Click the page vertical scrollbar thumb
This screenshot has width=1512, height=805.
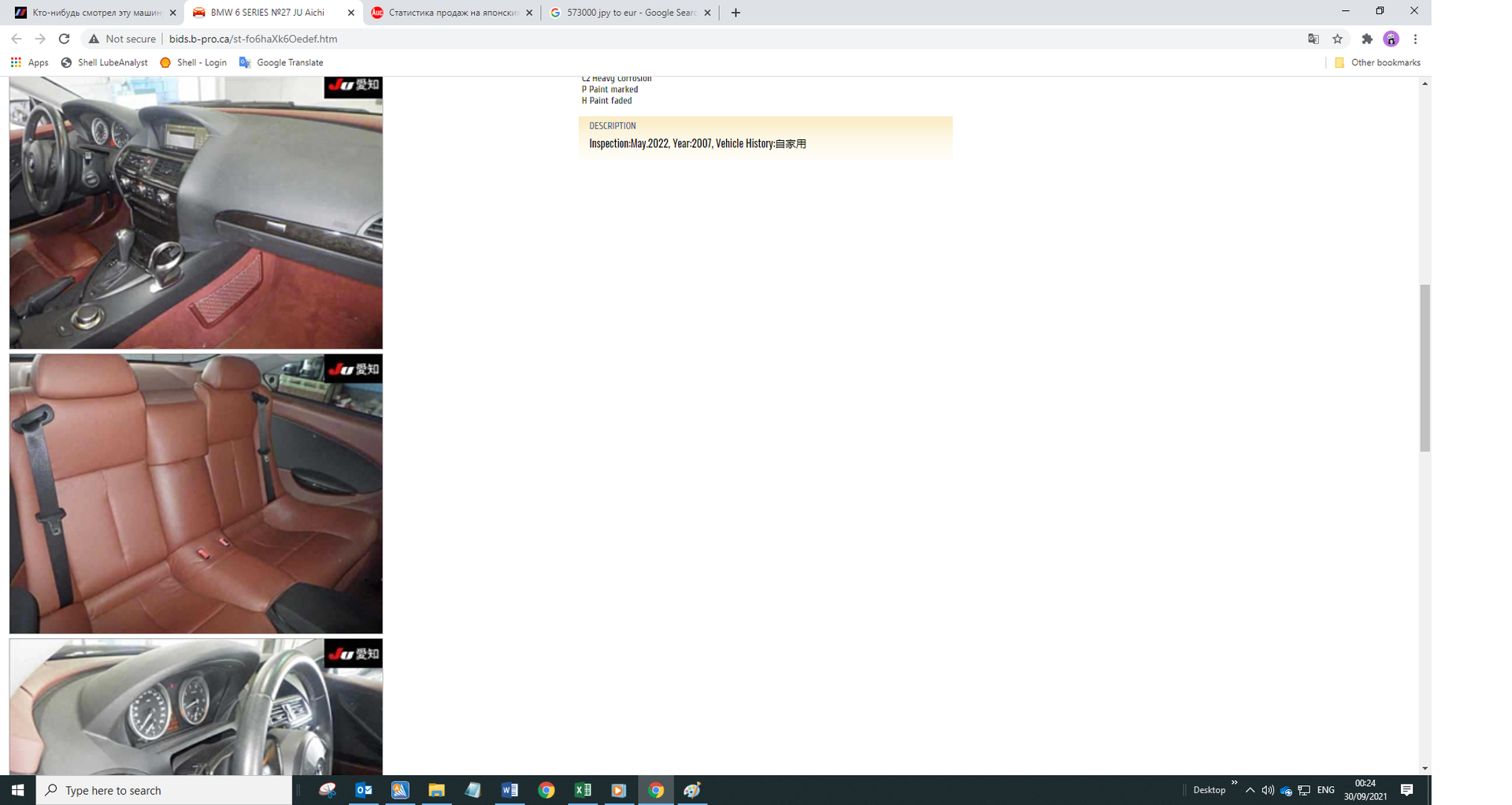(x=1425, y=368)
